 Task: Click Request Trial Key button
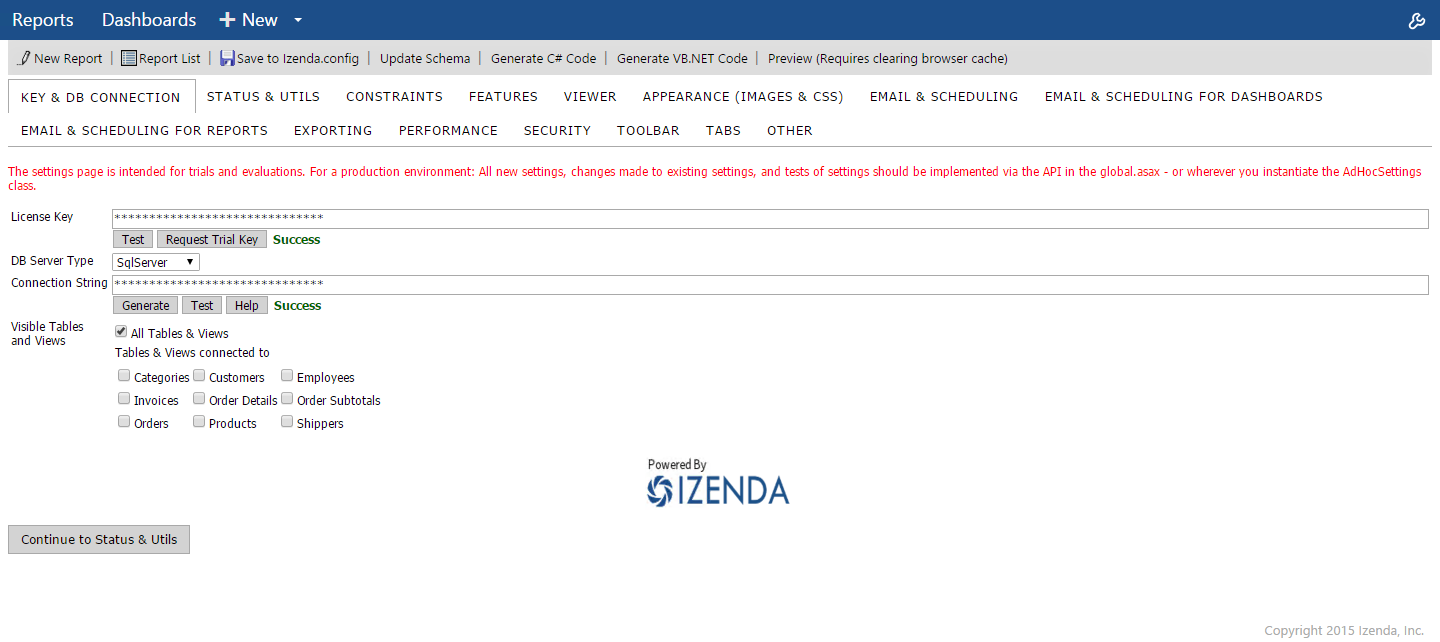pos(212,240)
